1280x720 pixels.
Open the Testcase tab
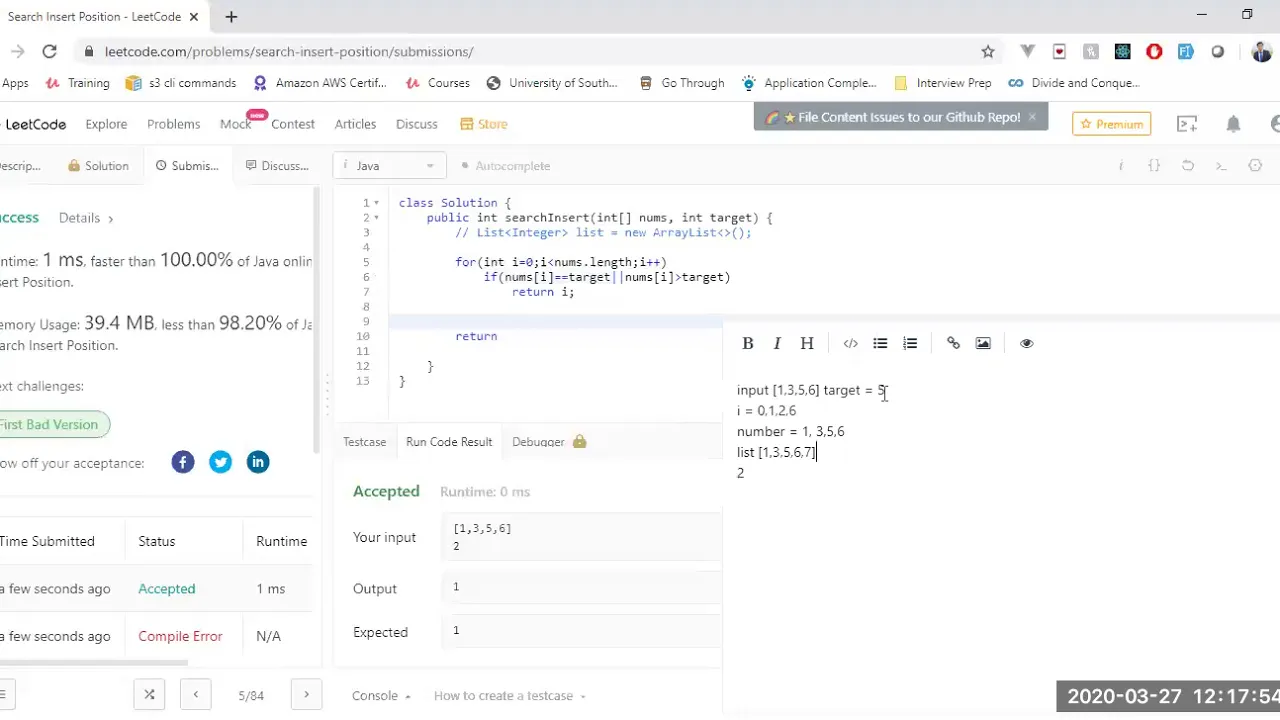(364, 442)
